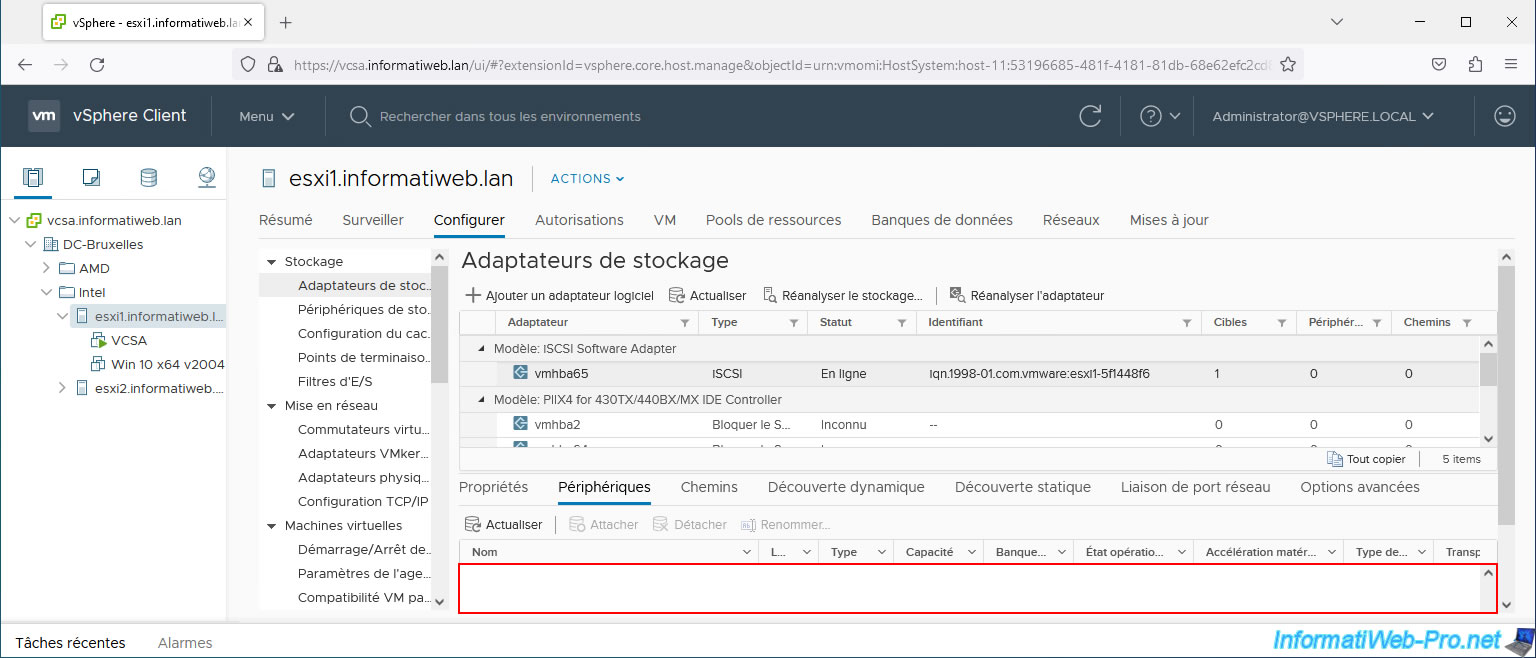This screenshot has width=1536, height=658.
Task: Open a new browser tab
Action: pyautogui.click(x=285, y=22)
